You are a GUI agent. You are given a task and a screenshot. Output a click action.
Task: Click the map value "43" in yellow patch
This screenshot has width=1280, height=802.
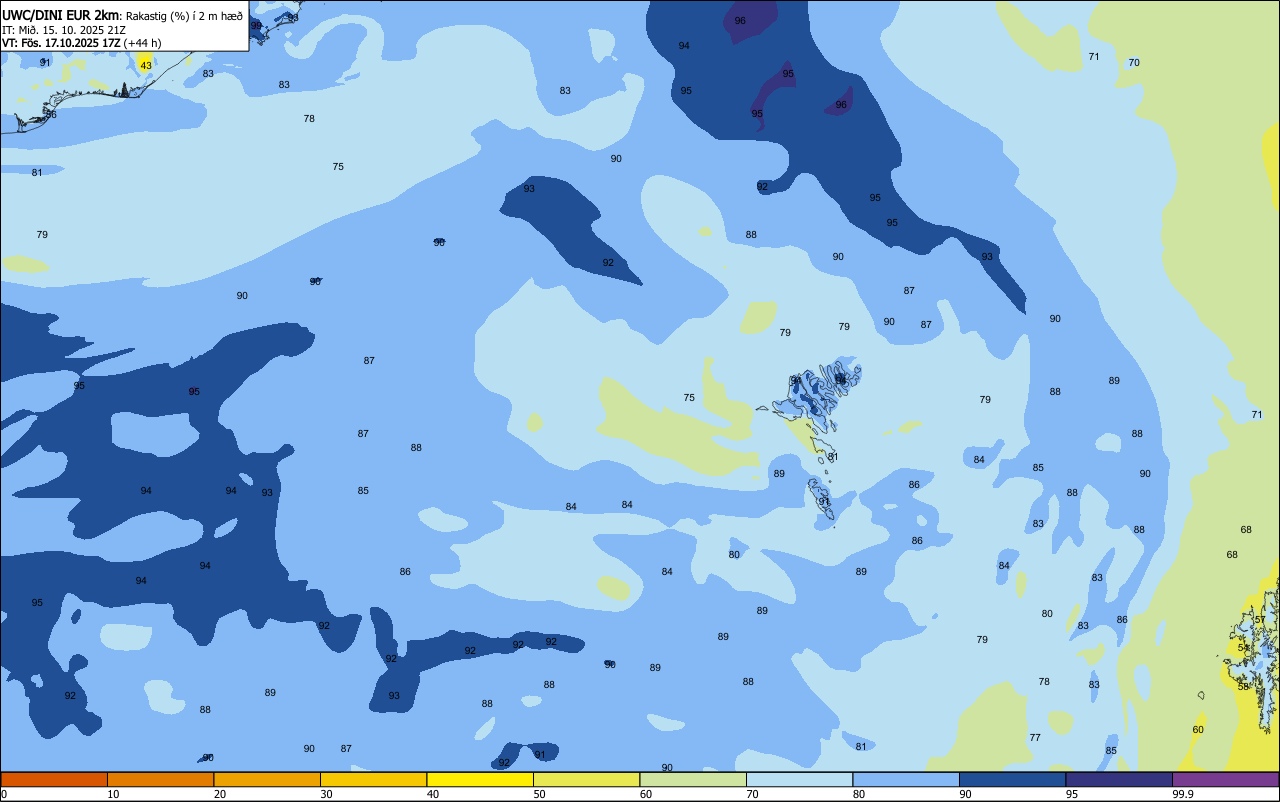click(146, 65)
